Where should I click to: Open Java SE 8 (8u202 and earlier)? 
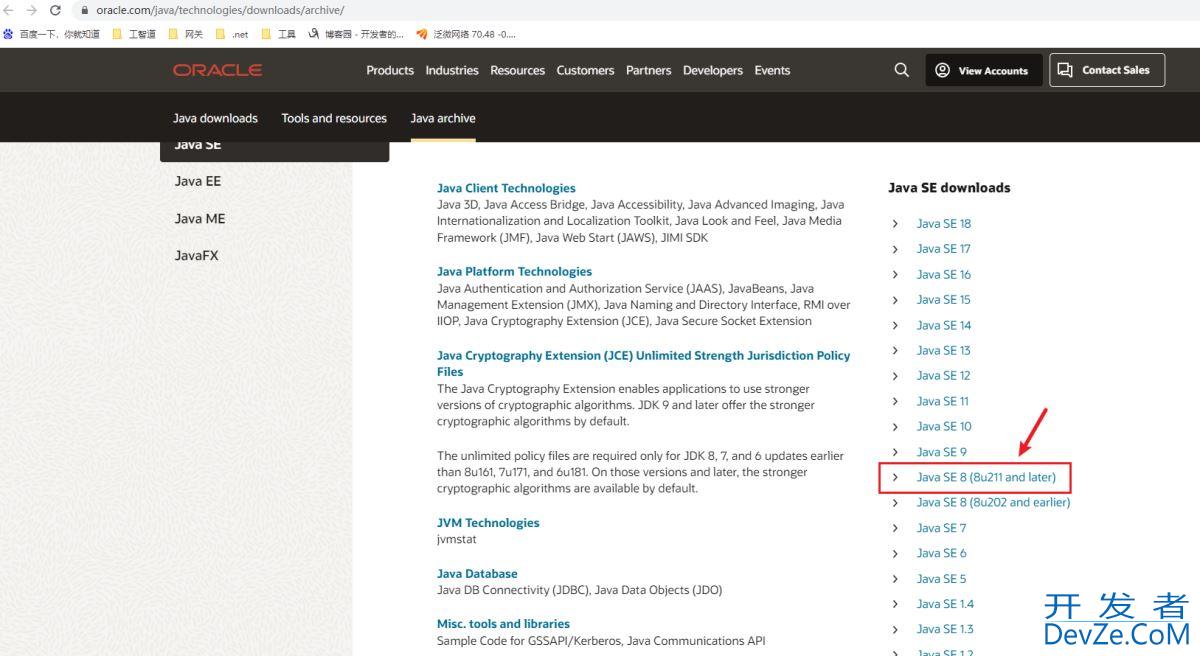click(993, 502)
